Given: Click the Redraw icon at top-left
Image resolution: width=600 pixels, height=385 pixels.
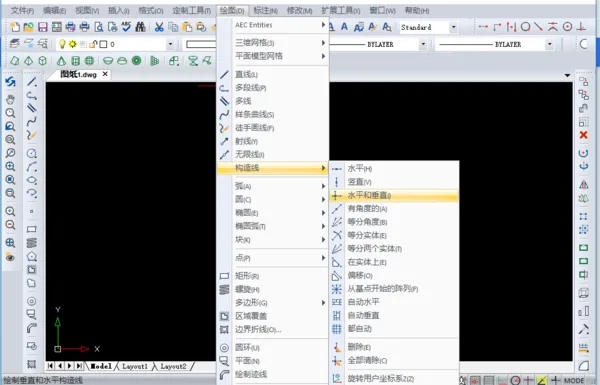Looking at the screenshot, I should (x=10, y=82).
